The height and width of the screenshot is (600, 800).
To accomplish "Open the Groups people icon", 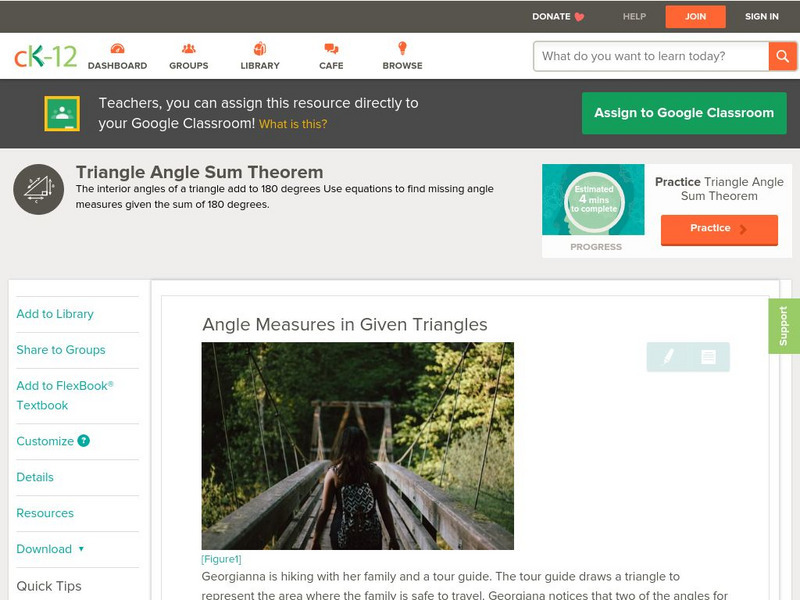I will click(x=189, y=48).
